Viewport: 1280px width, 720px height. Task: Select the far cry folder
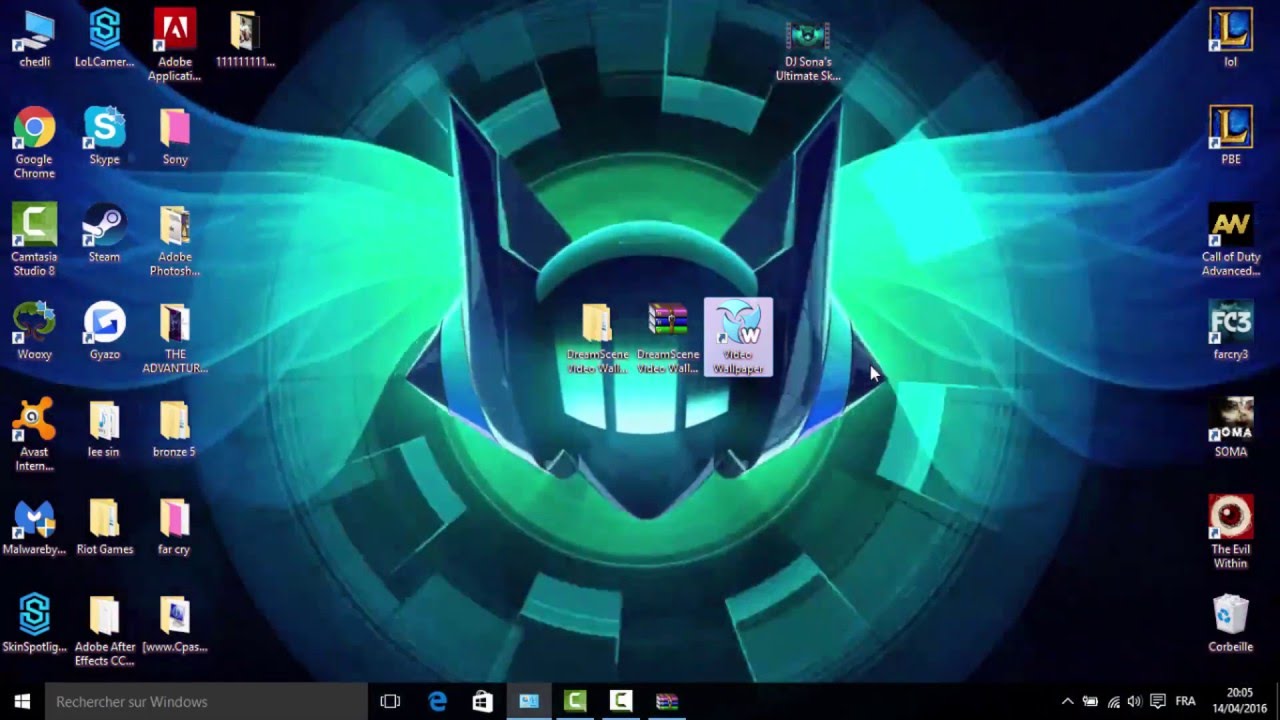pyautogui.click(x=174, y=526)
